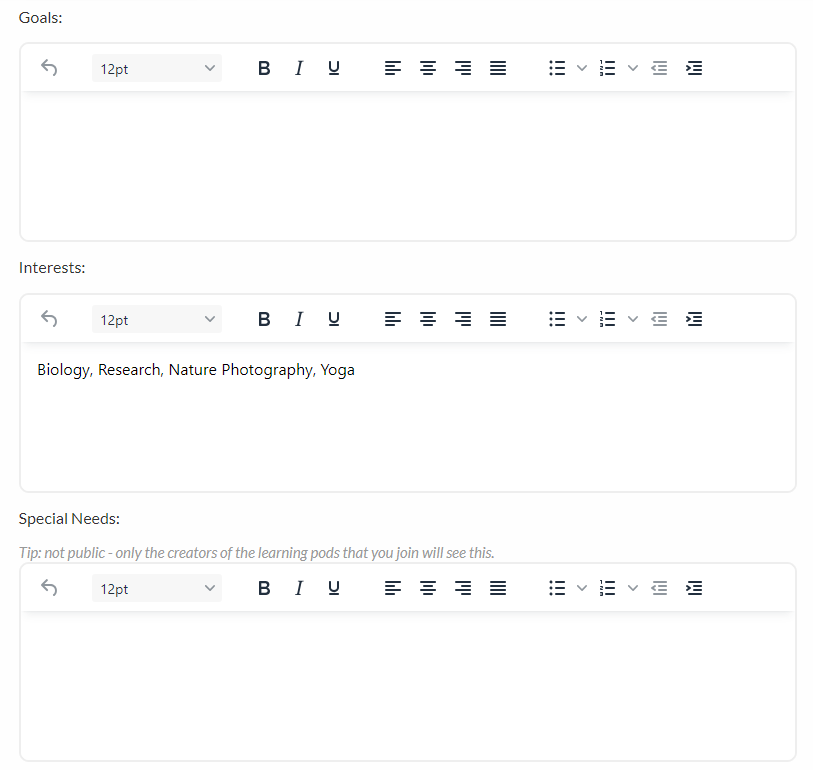Viewport: 813px width, 770px height.
Task: Toggle bold in the Goals editor
Action: tap(264, 68)
